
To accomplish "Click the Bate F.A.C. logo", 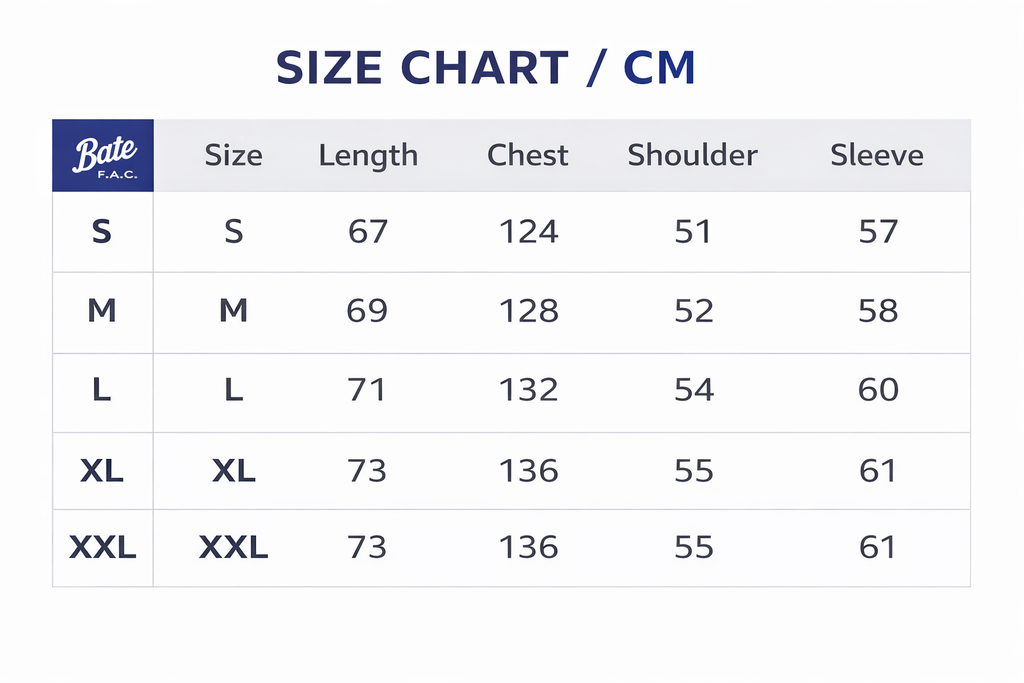I will coord(103,156).
